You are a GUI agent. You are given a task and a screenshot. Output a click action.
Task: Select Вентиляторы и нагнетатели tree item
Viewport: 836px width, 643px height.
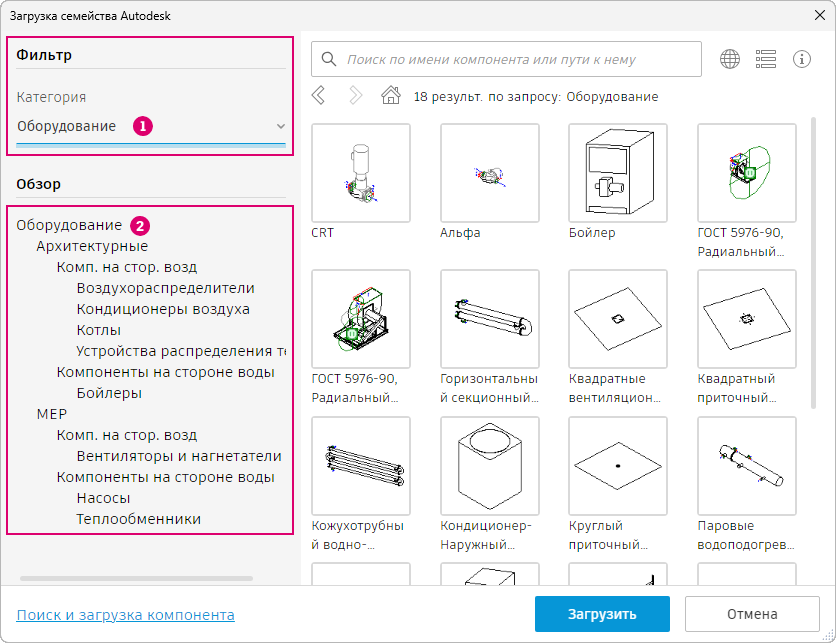(179, 456)
